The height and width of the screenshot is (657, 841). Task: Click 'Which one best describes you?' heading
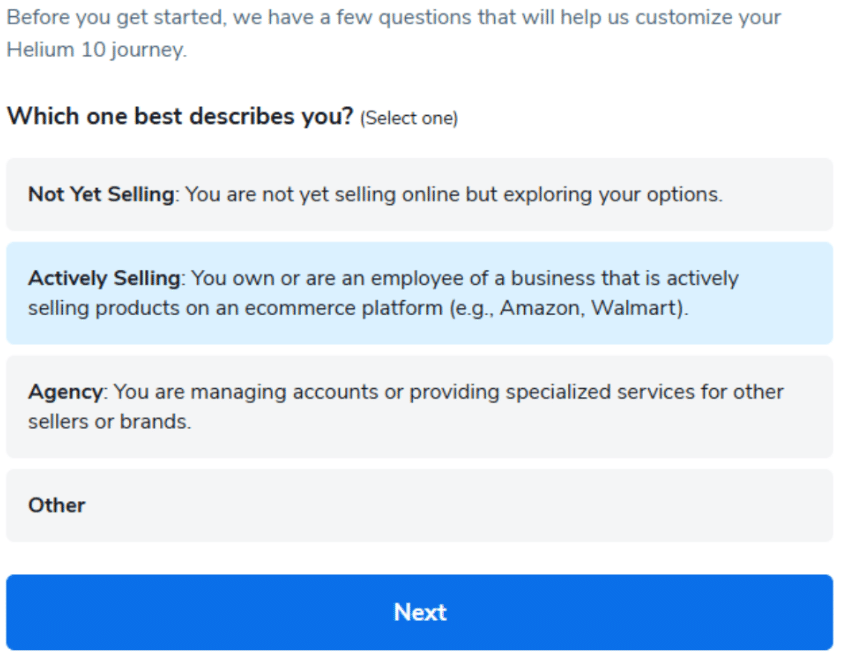180,117
